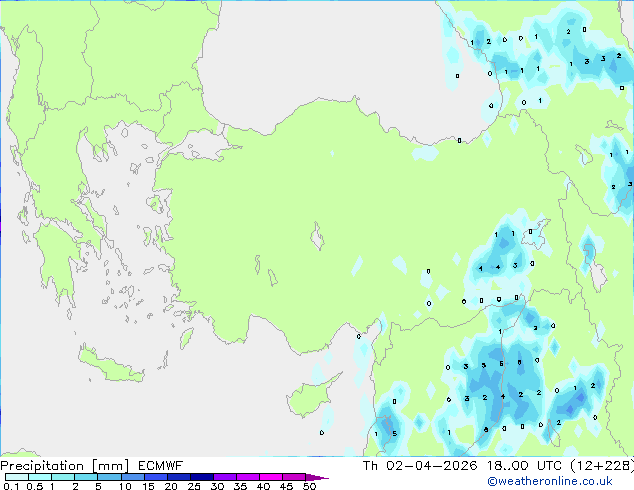Pick the royal blue 15–20 mm legend swatch
Image resolution: width=634 pixels, height=490 pixels.
[x=155, y=477]
